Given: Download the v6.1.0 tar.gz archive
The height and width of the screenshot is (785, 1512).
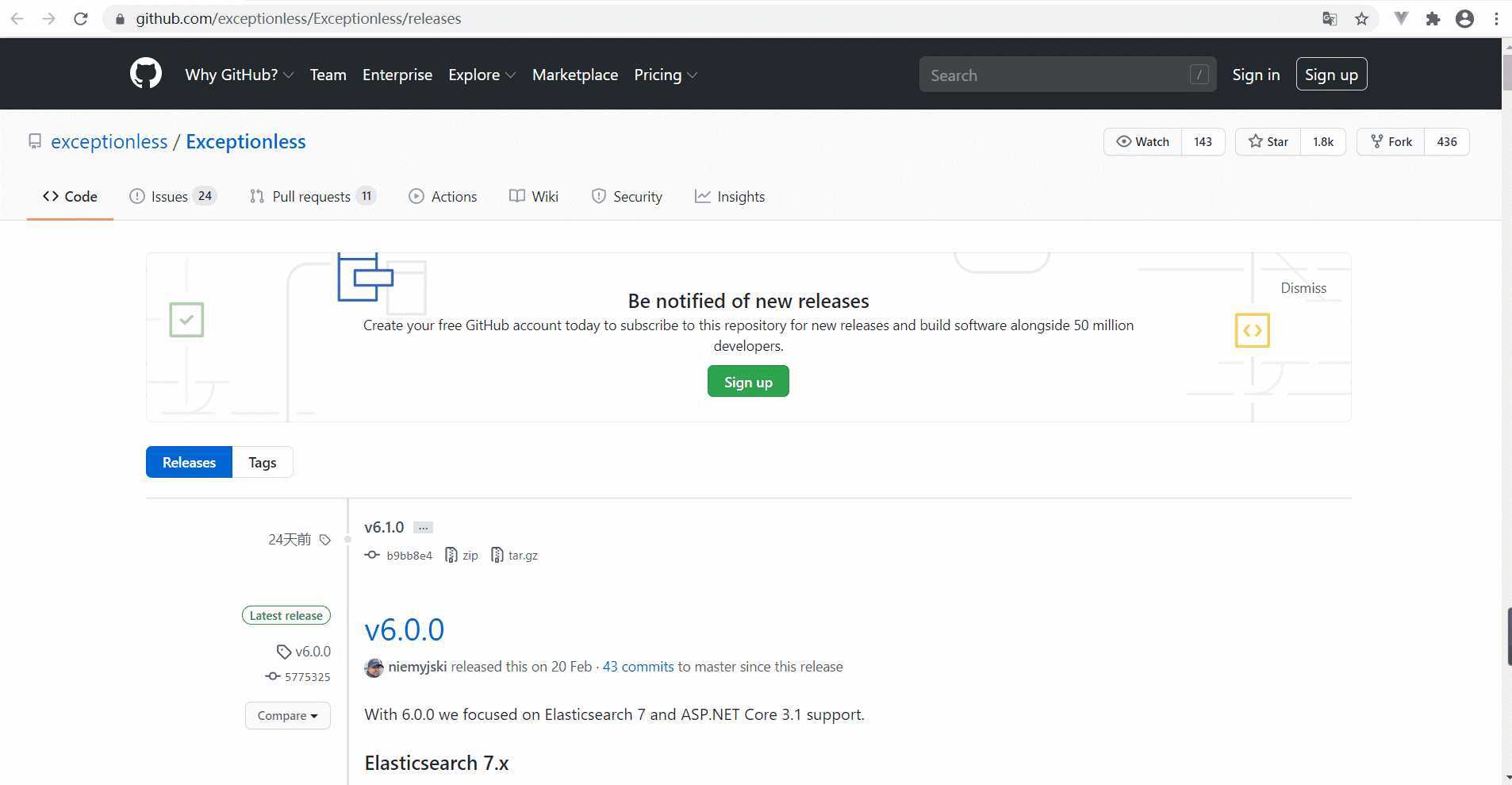Looking at the screenshot, I should (515, 556).
